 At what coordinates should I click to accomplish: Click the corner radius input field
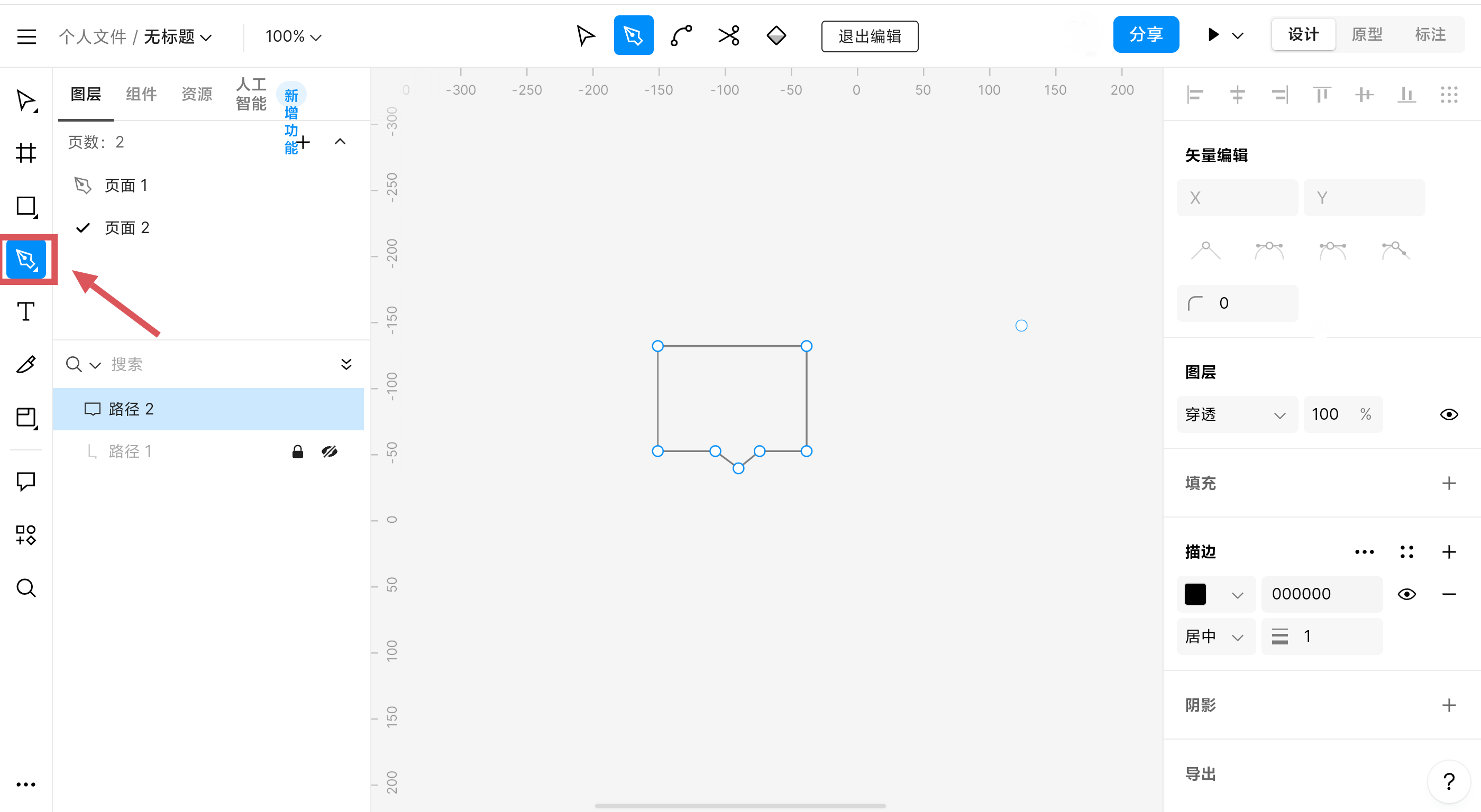click(1237, 303)
